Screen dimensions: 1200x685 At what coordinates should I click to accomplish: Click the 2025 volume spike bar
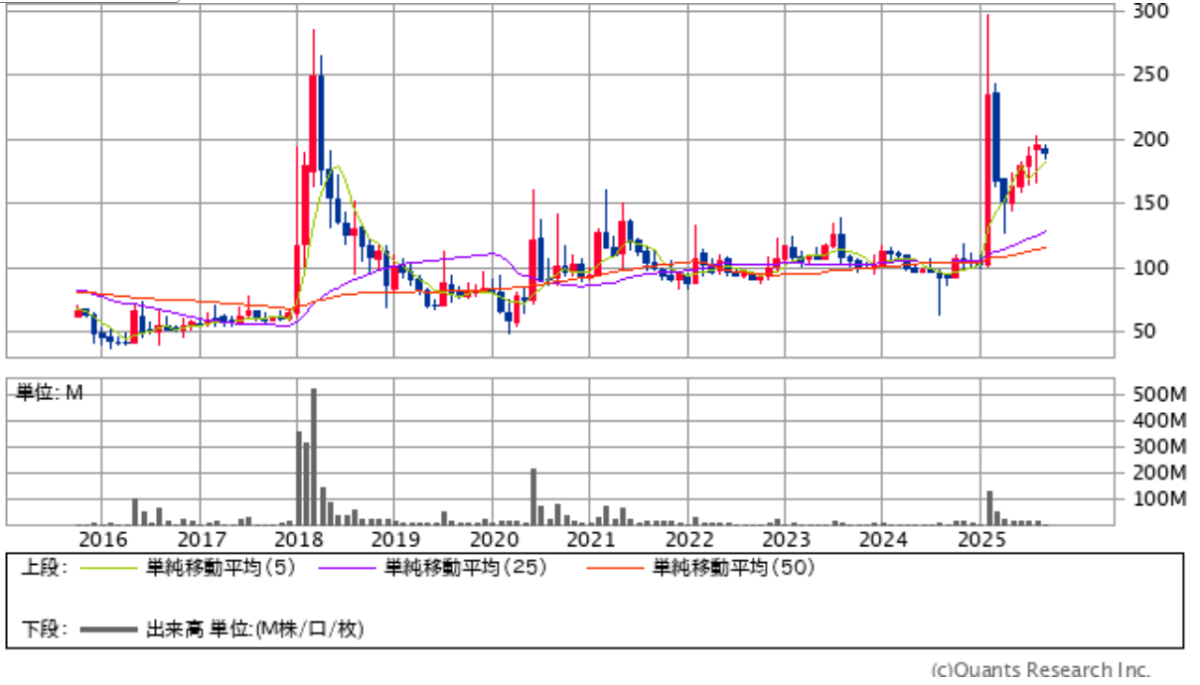989,508
